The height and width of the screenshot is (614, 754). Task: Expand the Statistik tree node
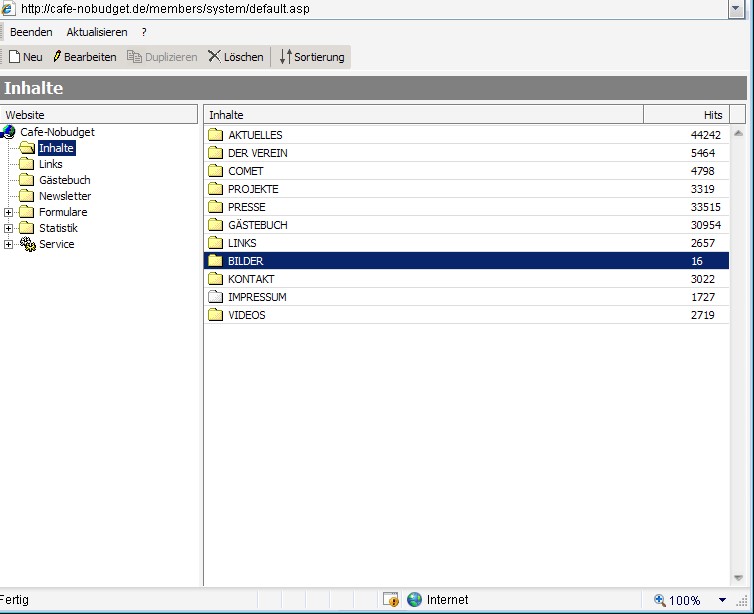(8, 228)
